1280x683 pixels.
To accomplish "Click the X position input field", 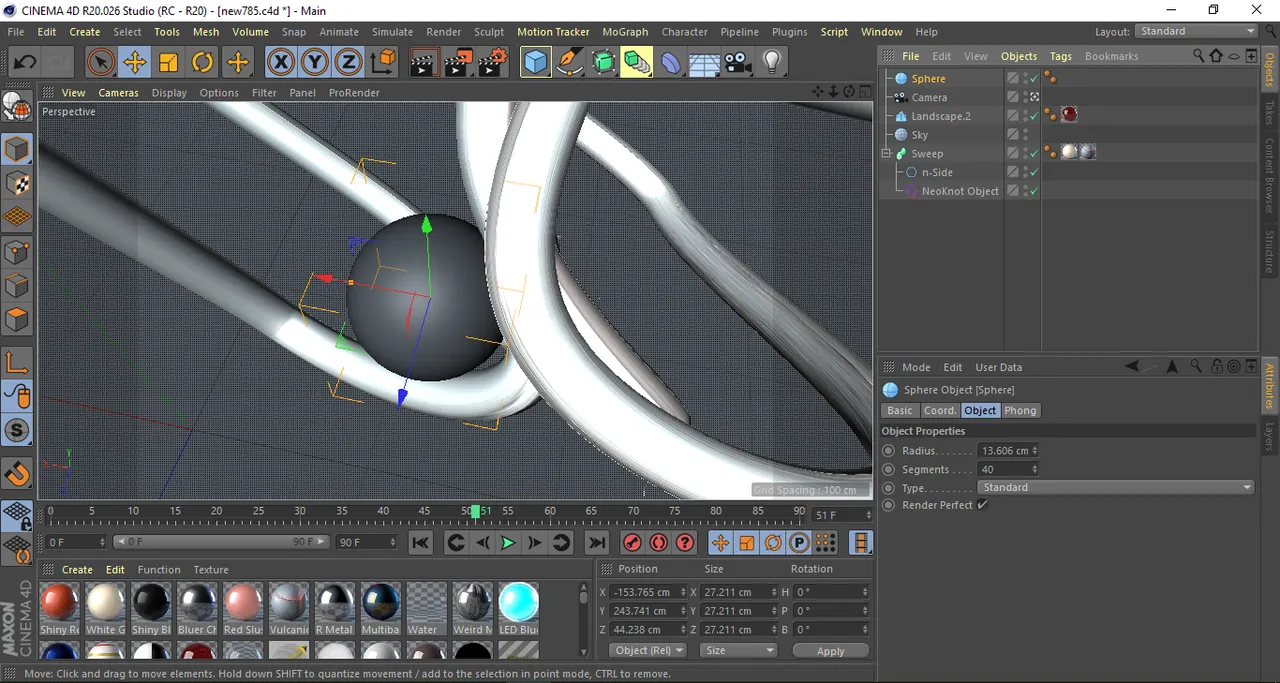I will coord(646,592).
